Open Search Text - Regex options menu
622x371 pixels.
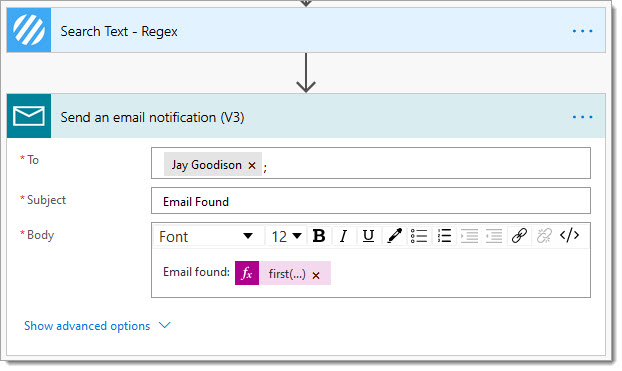(x=583, y=31)
